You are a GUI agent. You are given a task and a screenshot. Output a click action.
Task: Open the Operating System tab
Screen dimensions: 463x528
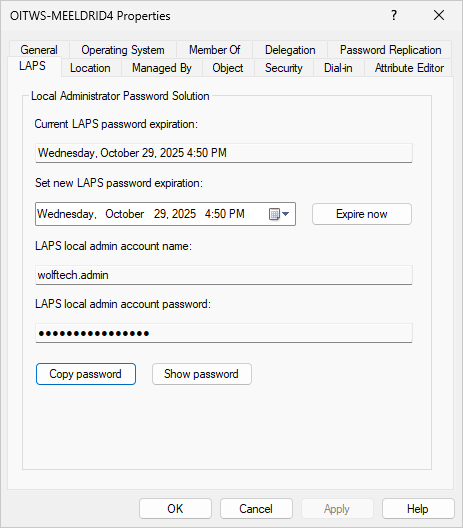point(123,50)
